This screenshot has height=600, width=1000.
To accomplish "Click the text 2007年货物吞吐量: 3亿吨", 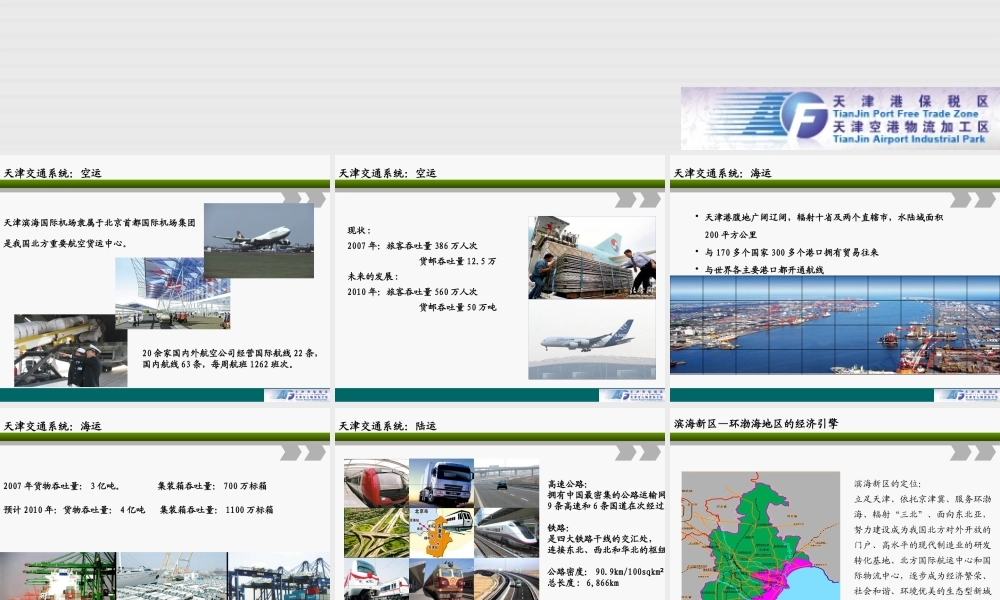I will [x=62, y=485].
